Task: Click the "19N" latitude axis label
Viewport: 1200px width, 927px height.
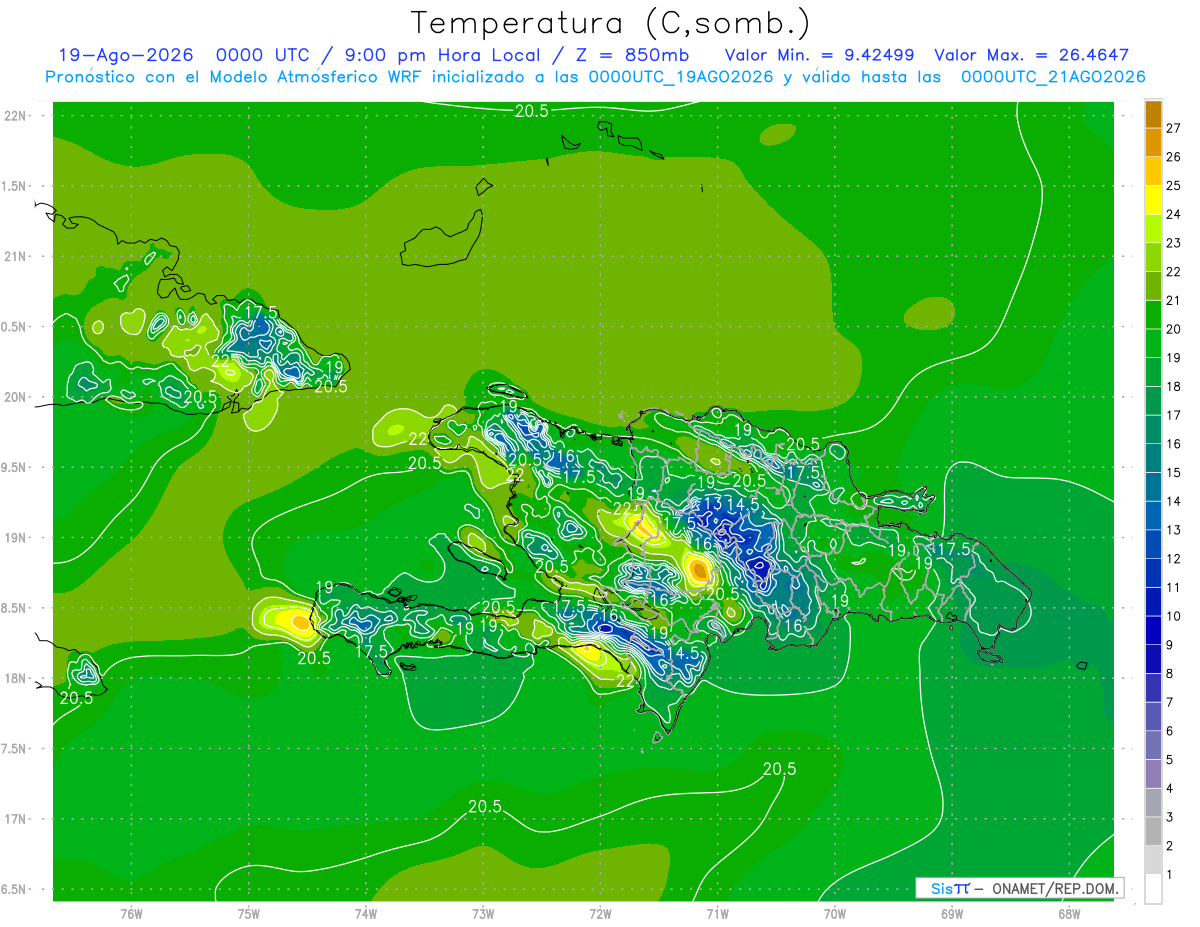Action: [15, 538]
